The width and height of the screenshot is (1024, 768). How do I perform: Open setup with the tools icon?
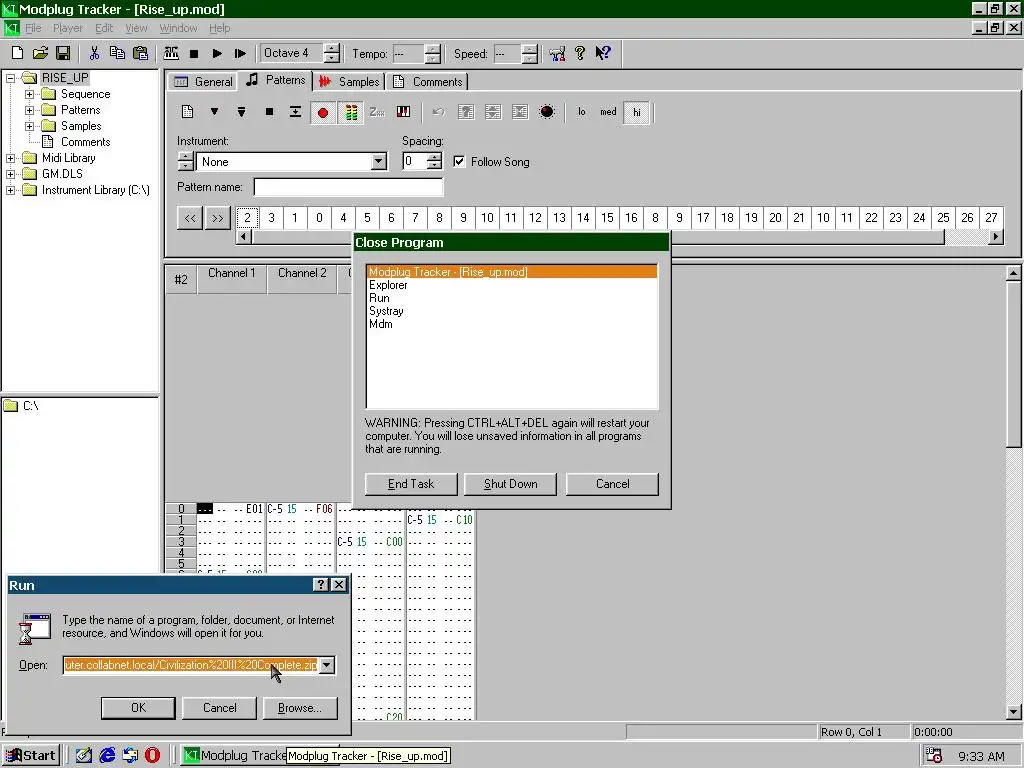coord(557,54)
